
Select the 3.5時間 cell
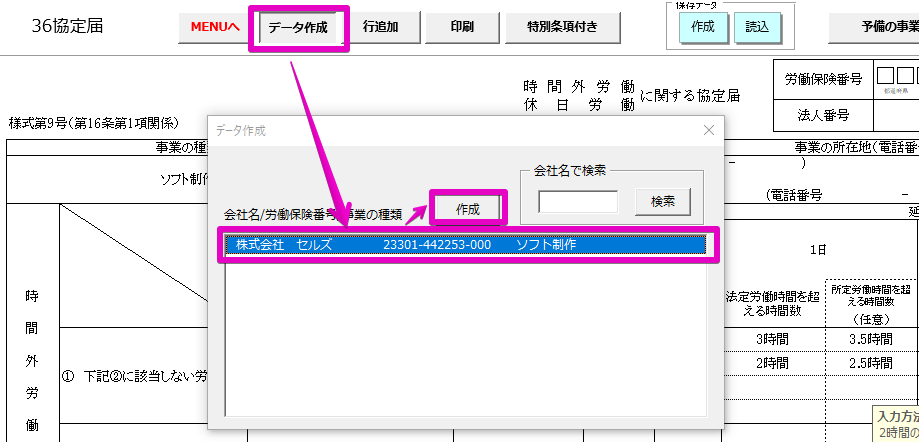[865, 338]
